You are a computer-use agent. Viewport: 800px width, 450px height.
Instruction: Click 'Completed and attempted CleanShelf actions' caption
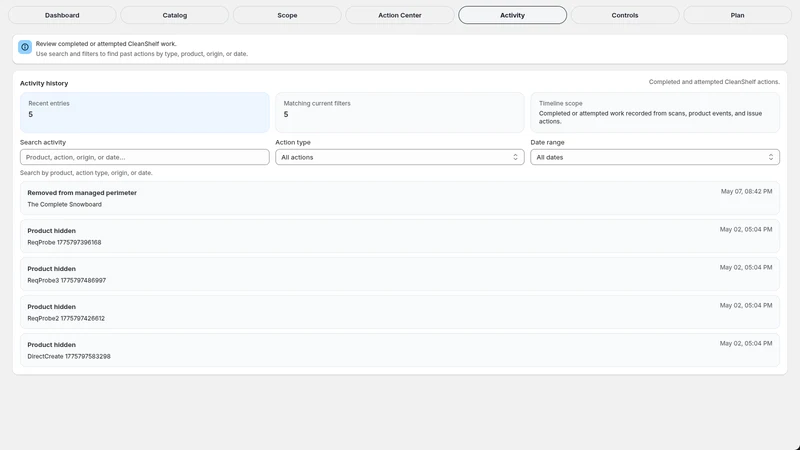[714, 82]
